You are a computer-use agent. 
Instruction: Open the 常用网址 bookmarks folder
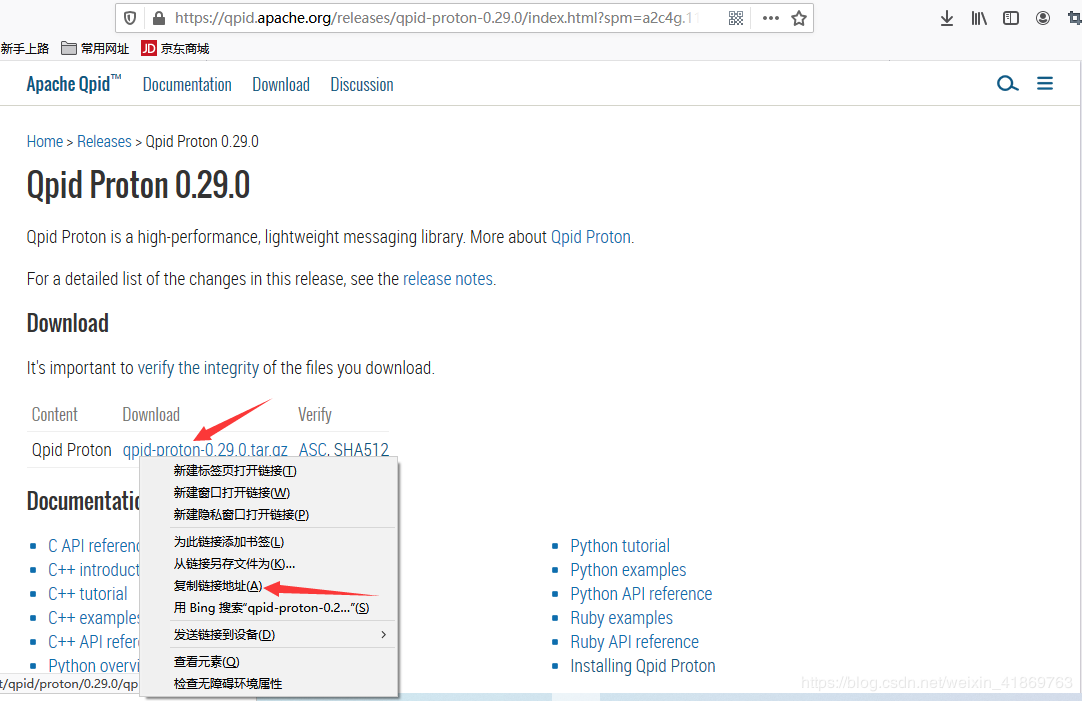tap(94, 47)
